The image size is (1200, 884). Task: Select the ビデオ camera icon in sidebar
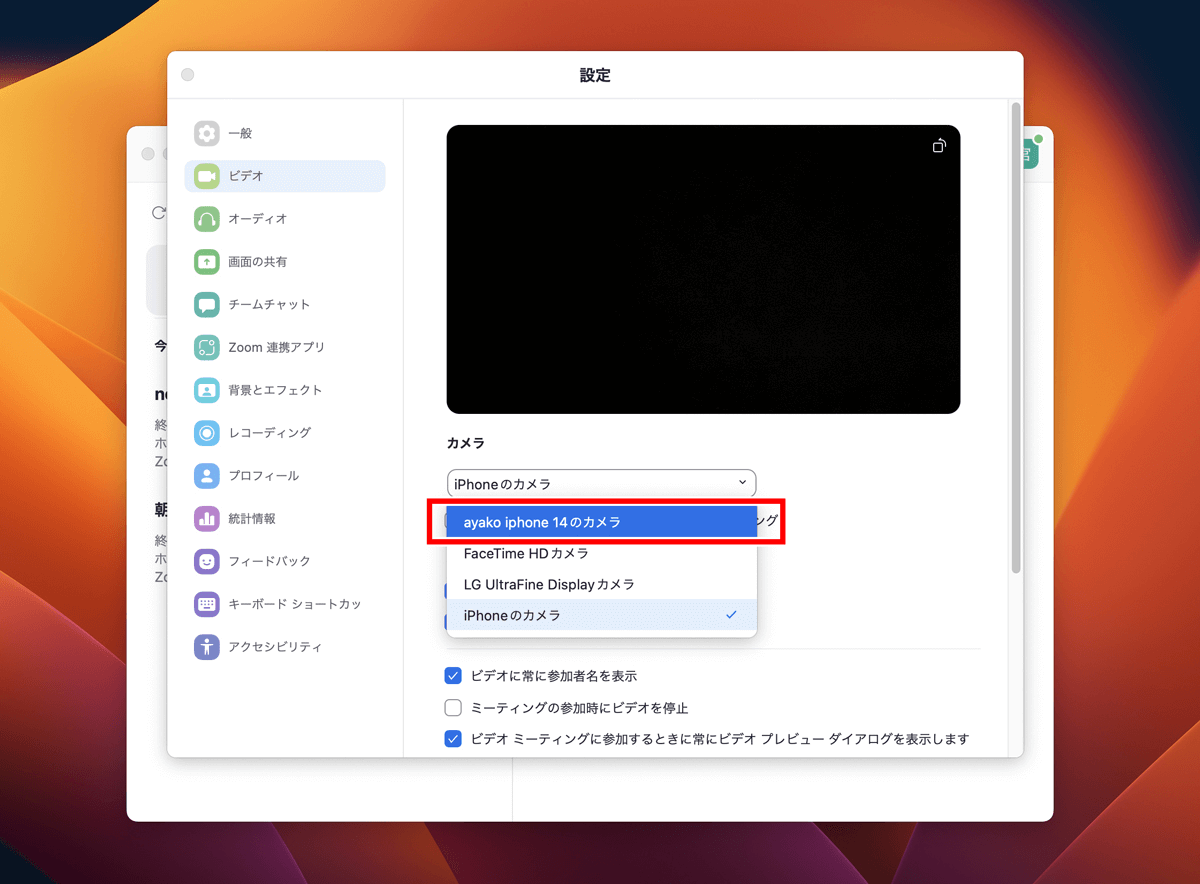[x=207, y=176]
